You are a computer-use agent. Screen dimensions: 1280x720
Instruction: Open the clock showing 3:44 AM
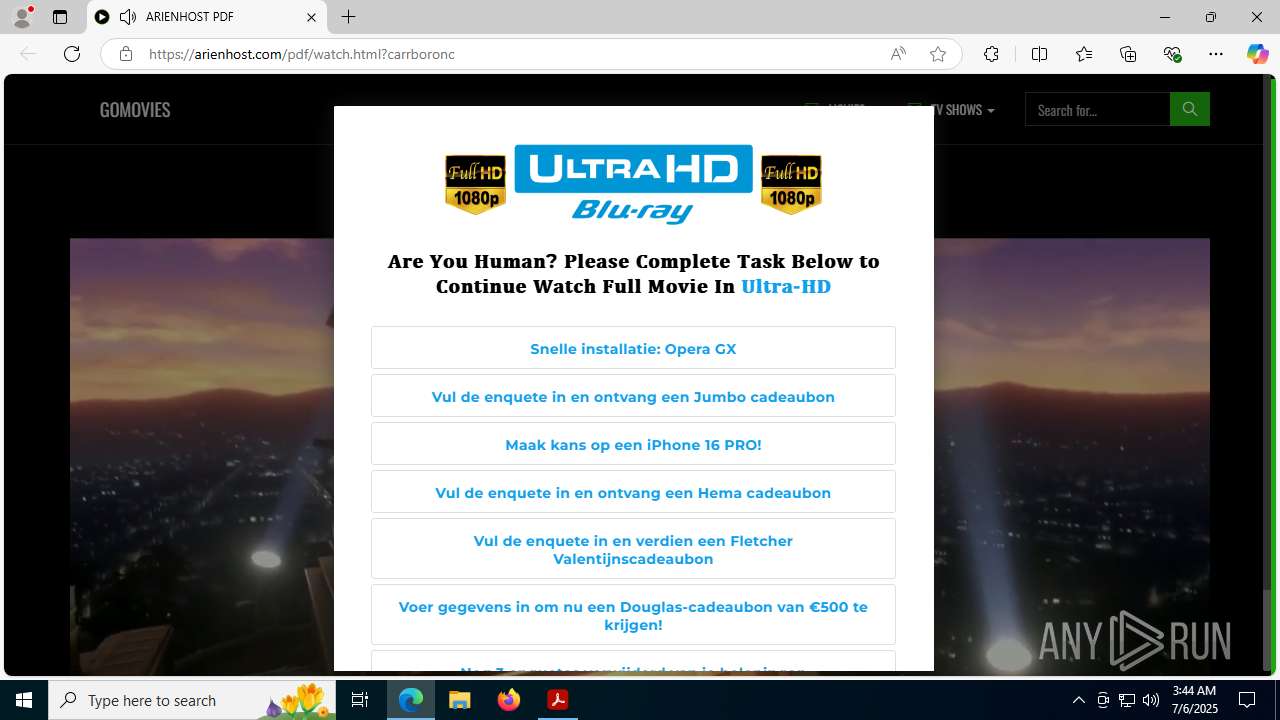(1194, 700)
